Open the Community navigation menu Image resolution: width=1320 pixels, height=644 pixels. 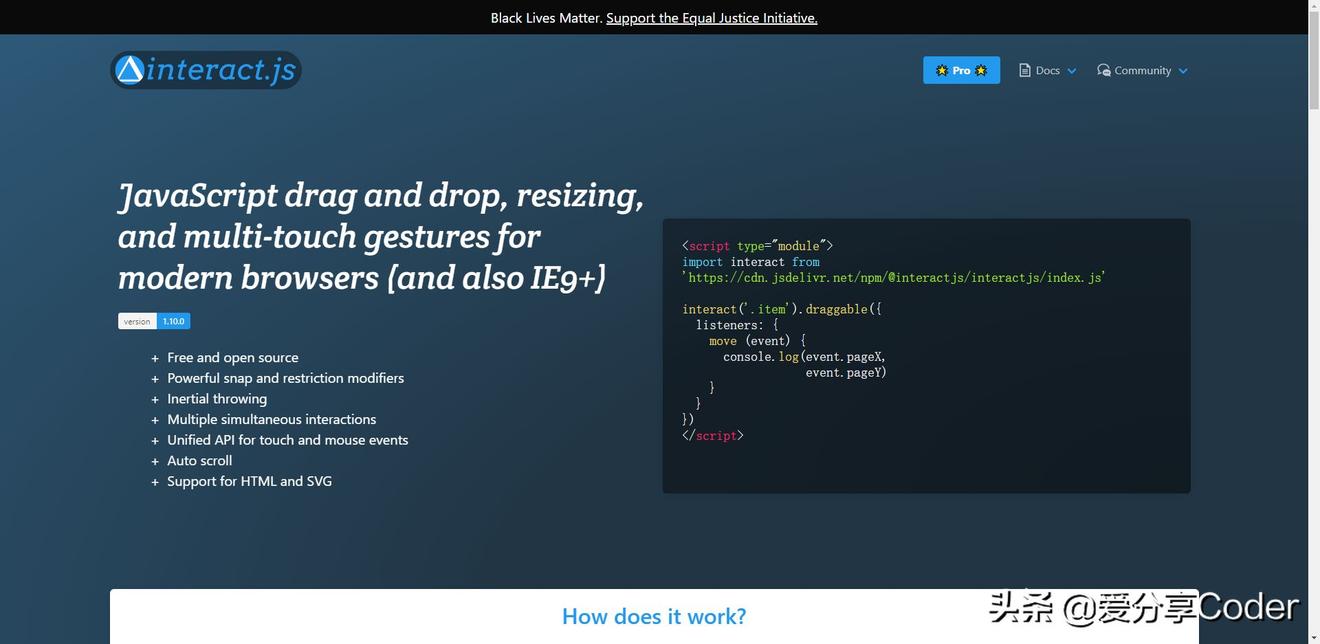(1142, 70)
